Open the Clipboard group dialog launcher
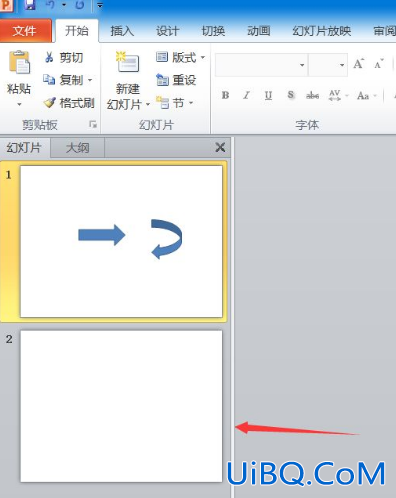 [x=93, y=125]
